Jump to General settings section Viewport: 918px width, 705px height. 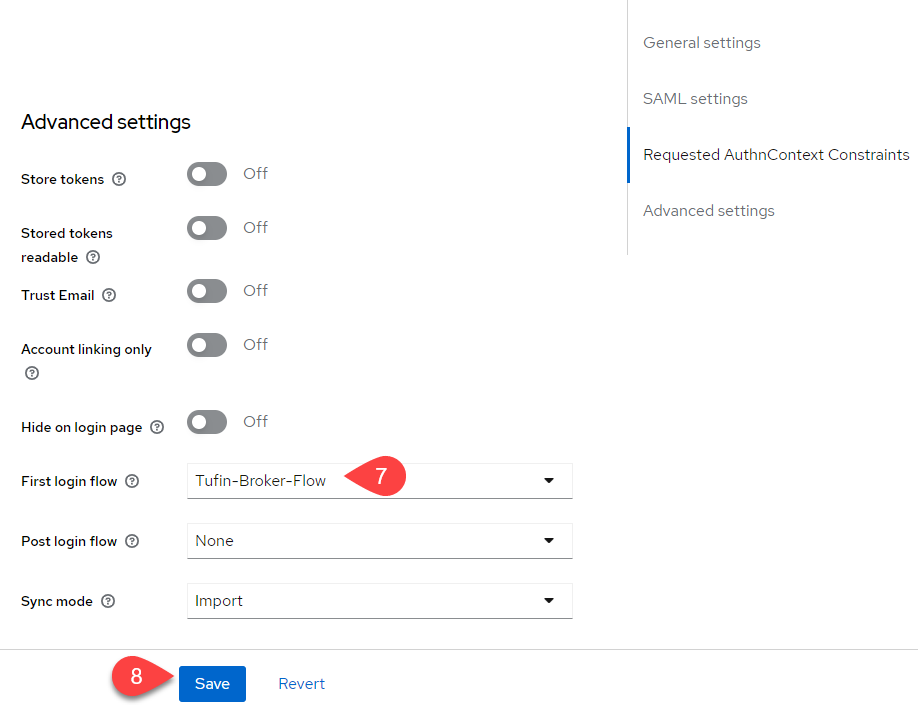[701, 43]
